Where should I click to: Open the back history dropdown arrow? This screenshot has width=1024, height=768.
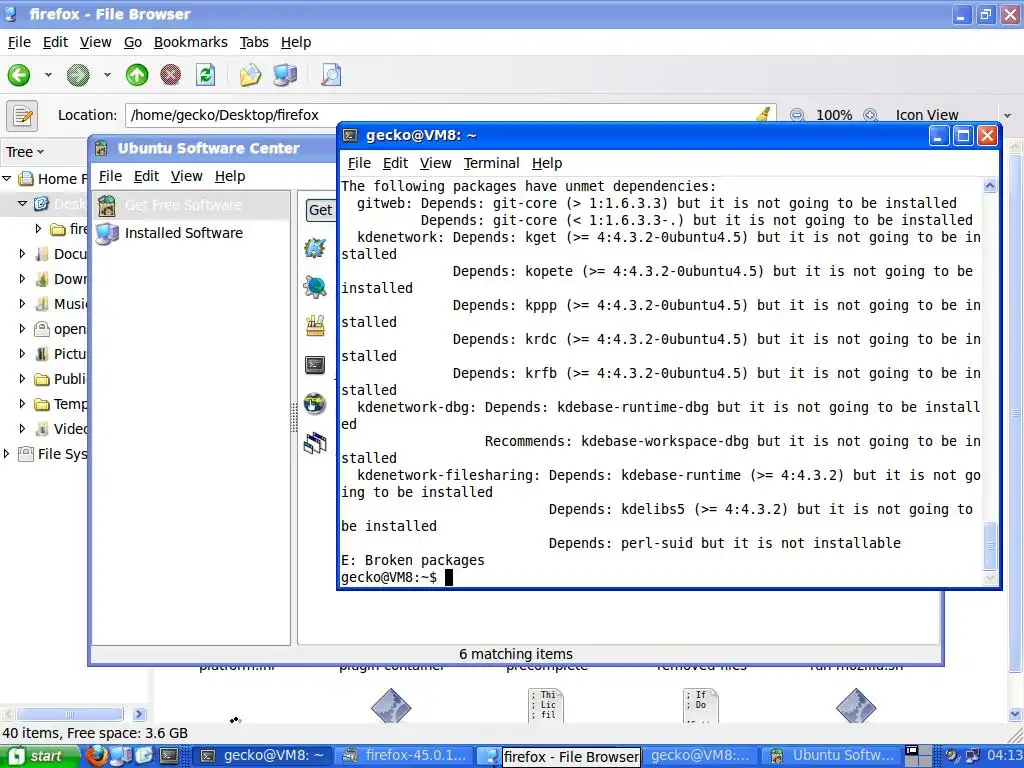(x=48, y=75)
